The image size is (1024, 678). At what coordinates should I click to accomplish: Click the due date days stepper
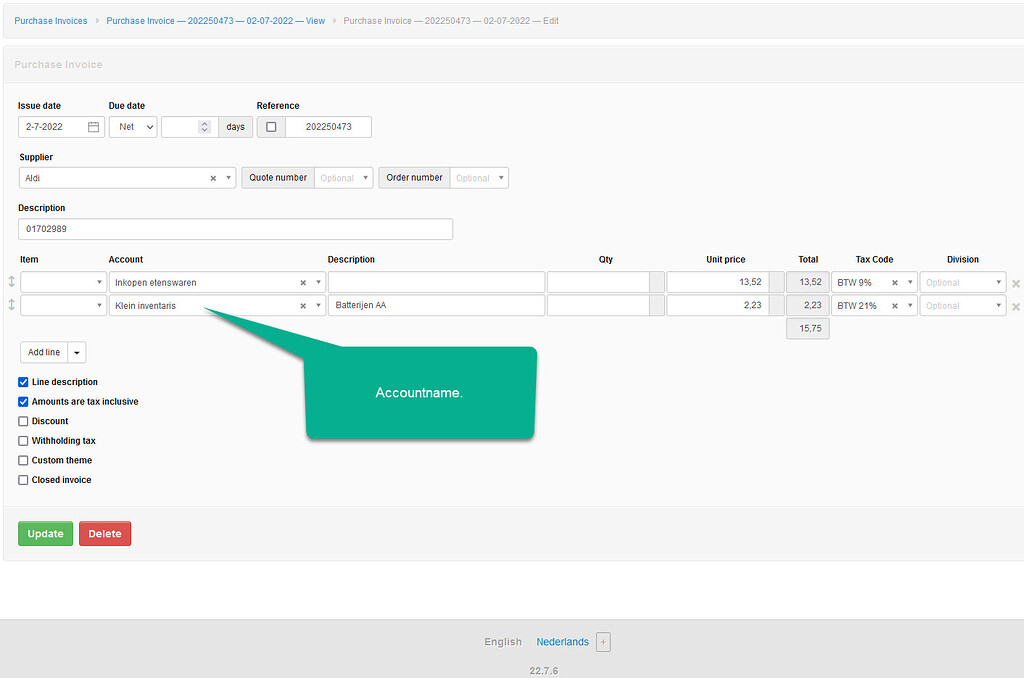204,127
